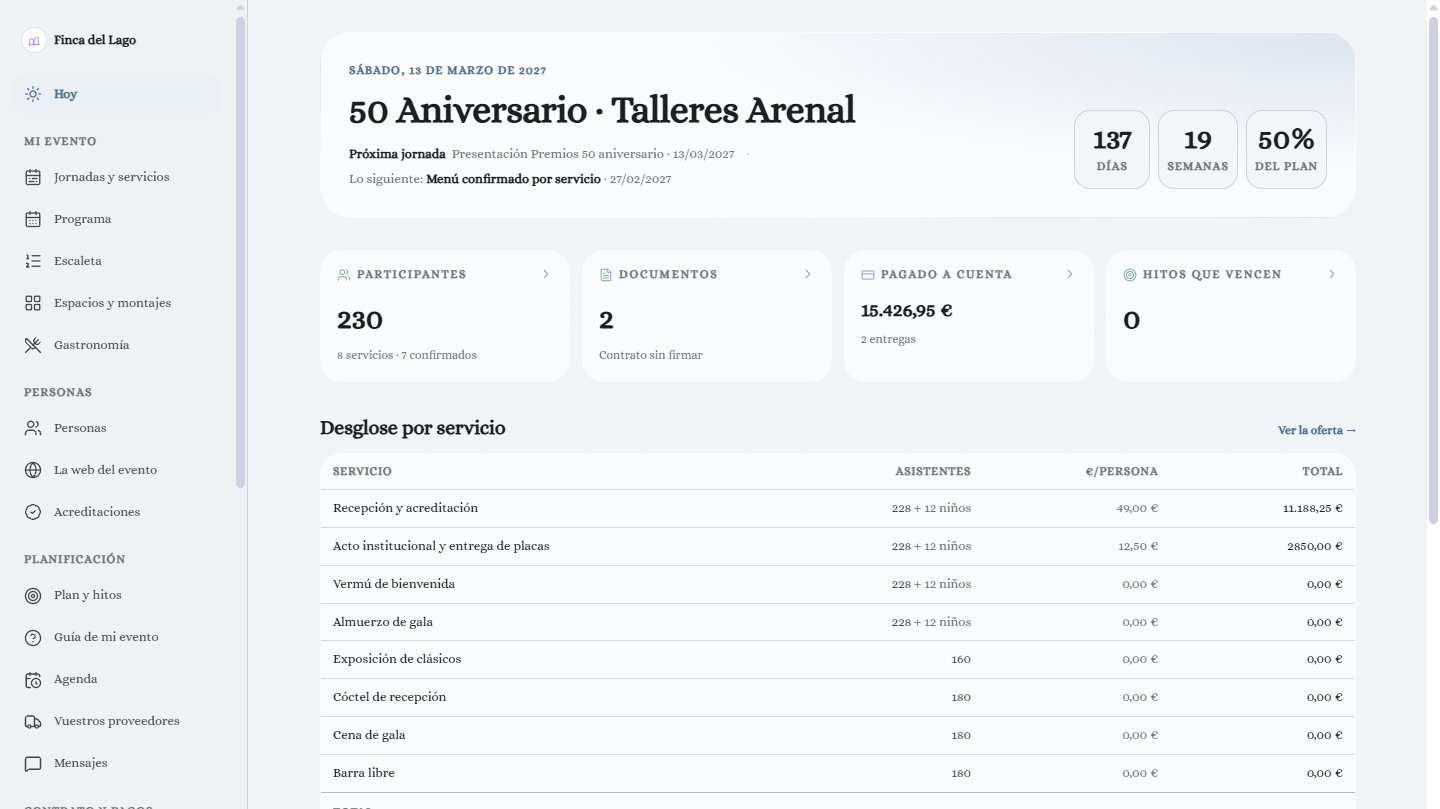Select the Recepción y acreditación row
This screenshot has width=1440, height=809.
[838, 508]
